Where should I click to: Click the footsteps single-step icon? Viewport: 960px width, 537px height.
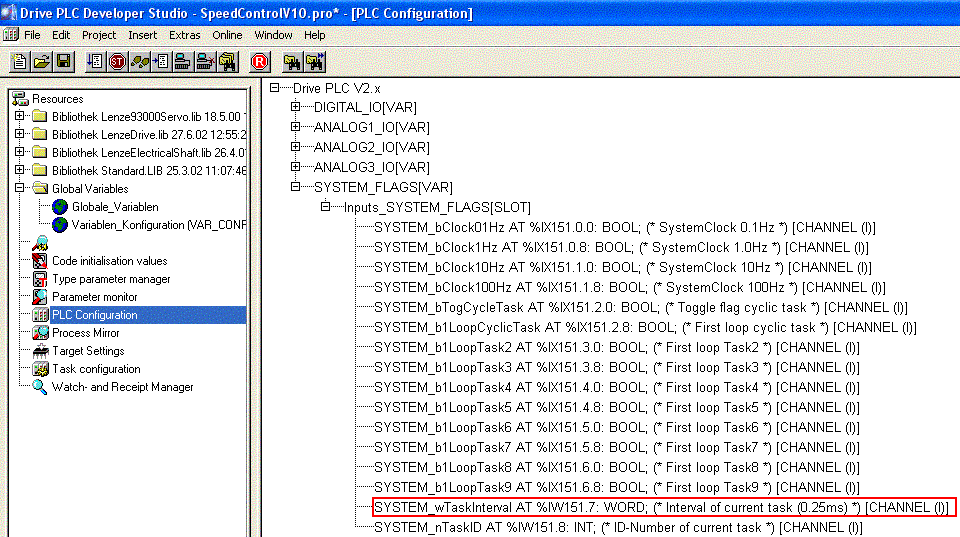(140, 62)
